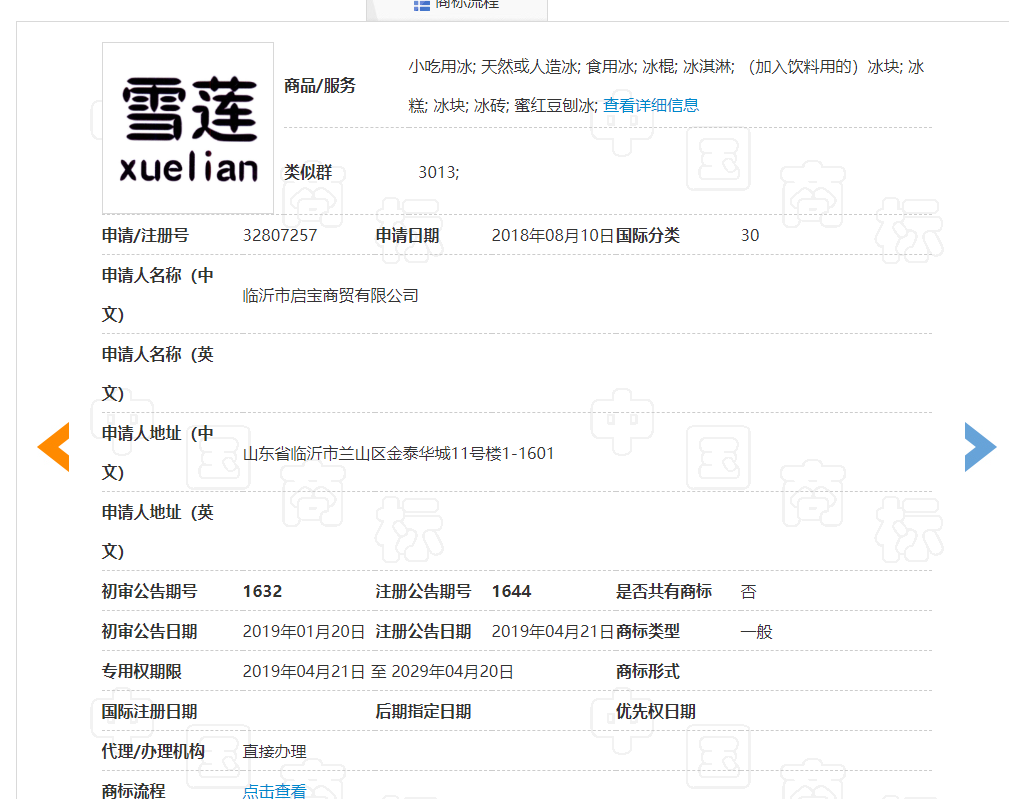Click the 商品/服务 label
1009x799 pixels.
click(x=320, y=86)
